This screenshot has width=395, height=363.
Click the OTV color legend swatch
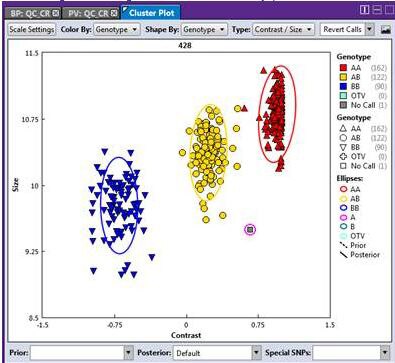[343, 96]
